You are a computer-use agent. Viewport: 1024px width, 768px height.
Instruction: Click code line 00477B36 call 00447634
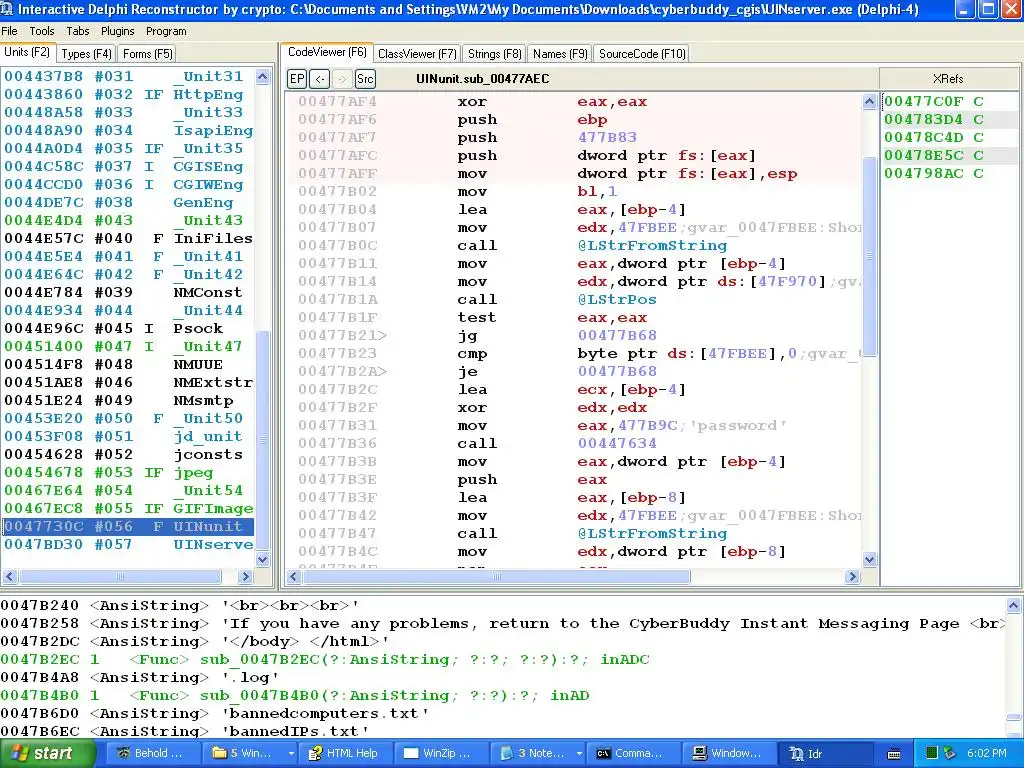tap(574, 443)
